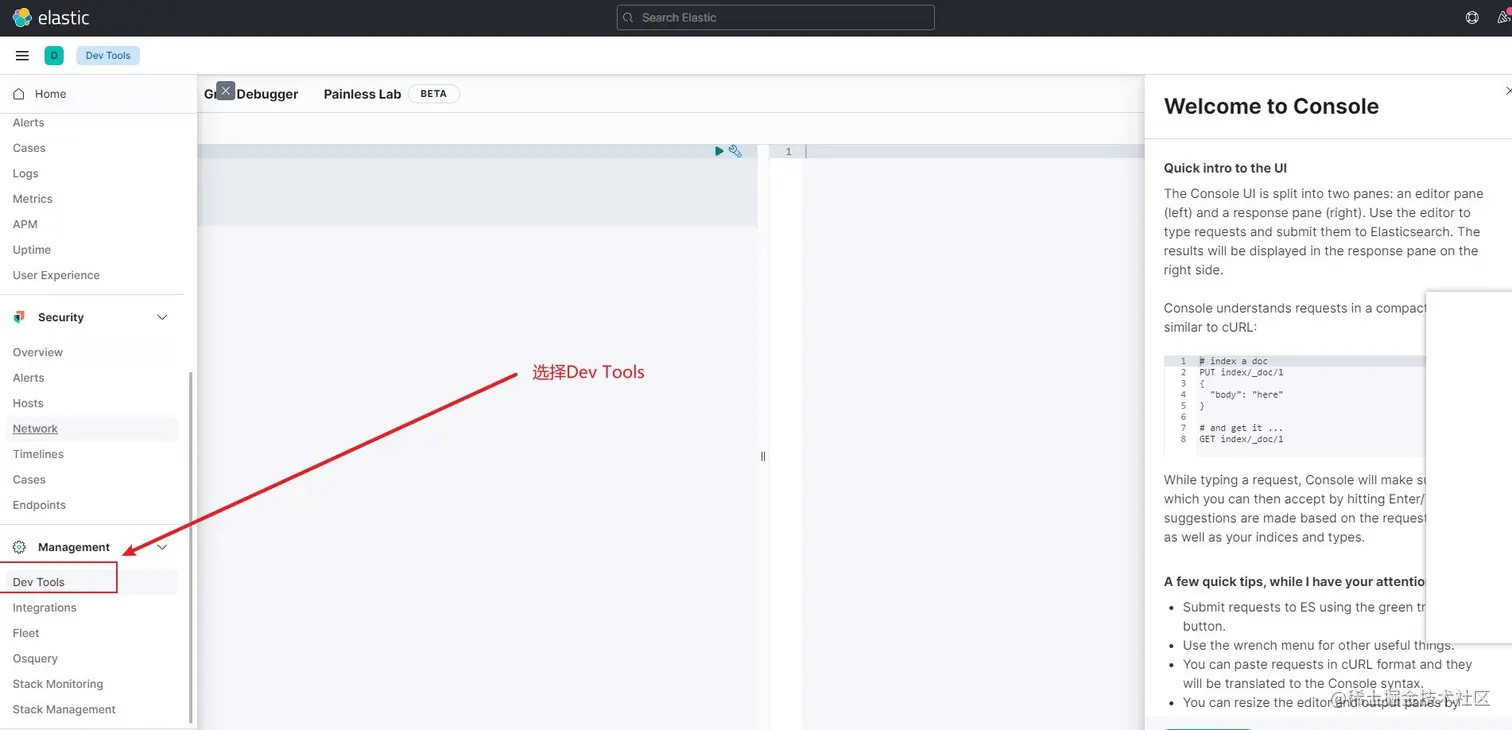Viewport: 1512px width, 730px height.
Task: Click the green 'D' deployment badge
Action: 54,55
